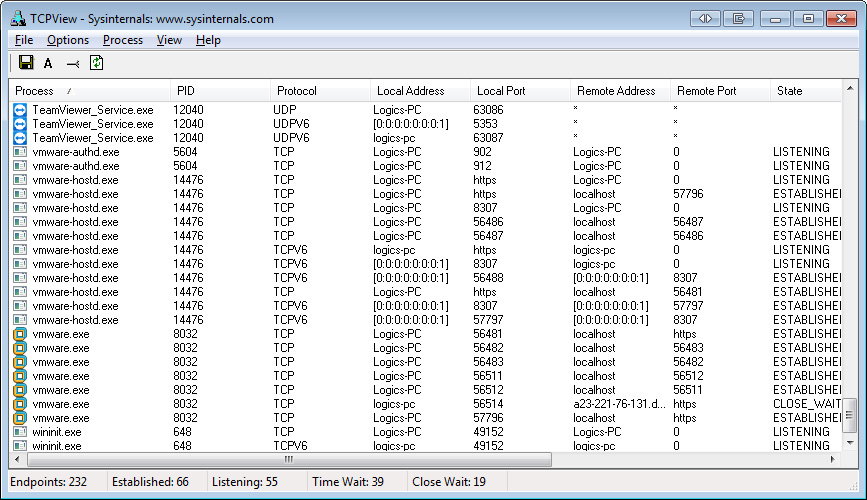Click the horizontal scrollbar left arrow

pos(17,459)
